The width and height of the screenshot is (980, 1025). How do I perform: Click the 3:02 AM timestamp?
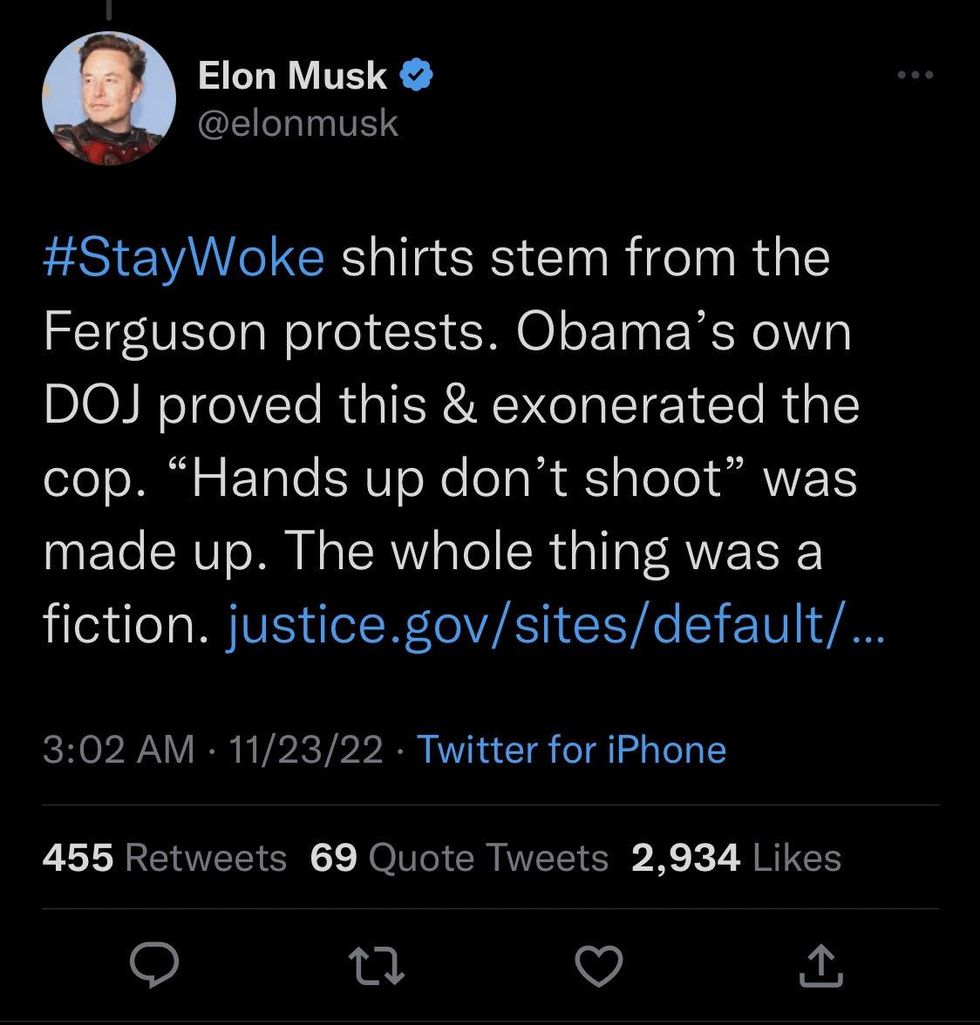pyautogui.click(x=118, y=749)
